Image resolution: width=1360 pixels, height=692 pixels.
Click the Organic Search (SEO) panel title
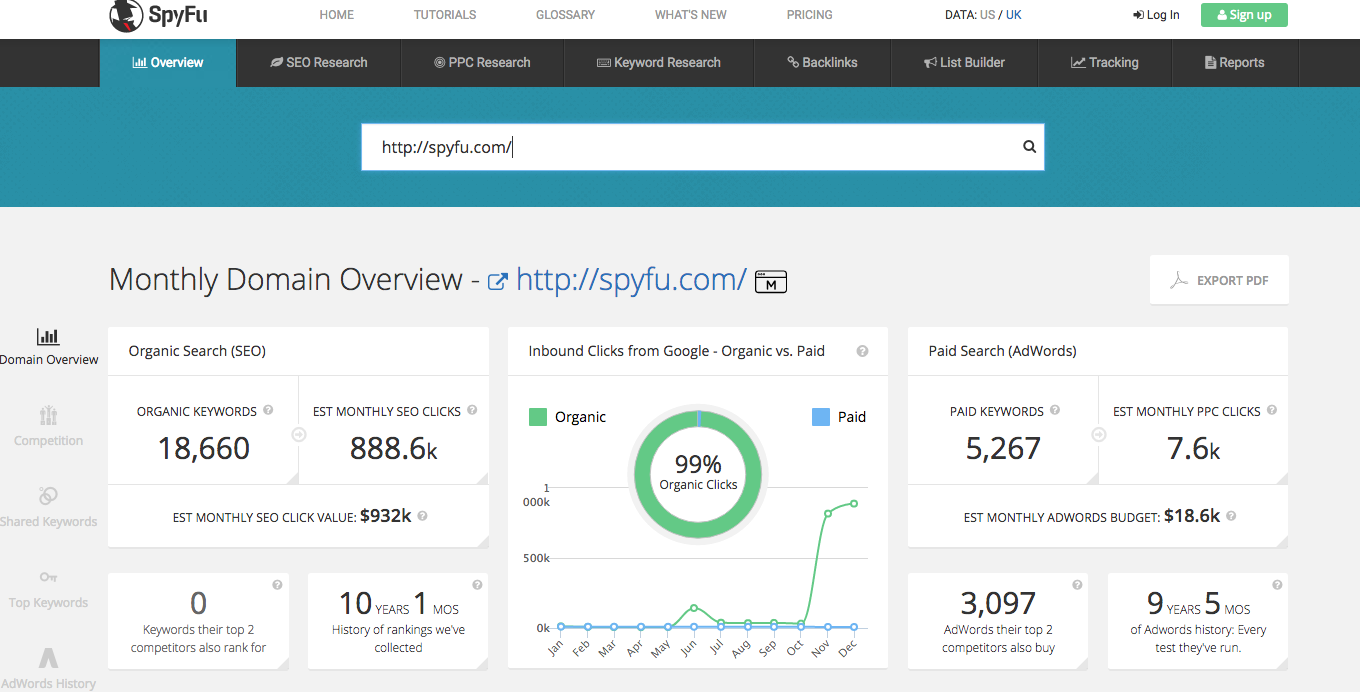click(x=197, y=351)
